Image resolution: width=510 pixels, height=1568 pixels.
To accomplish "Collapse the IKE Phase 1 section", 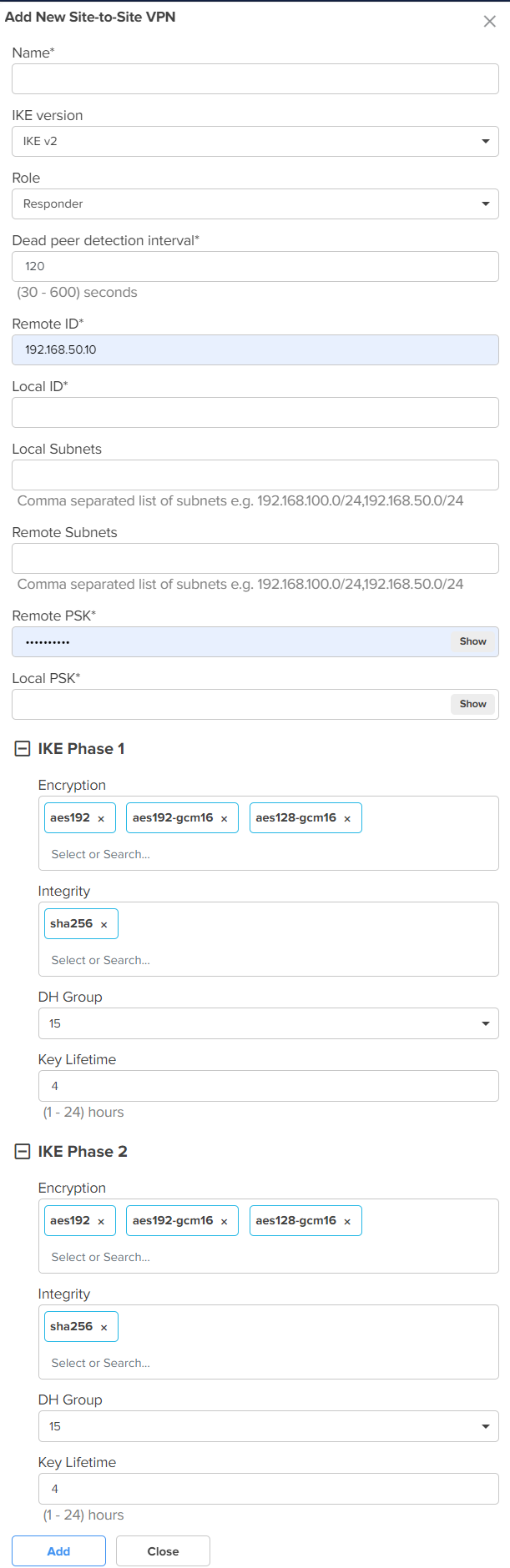I will point(23,749).
